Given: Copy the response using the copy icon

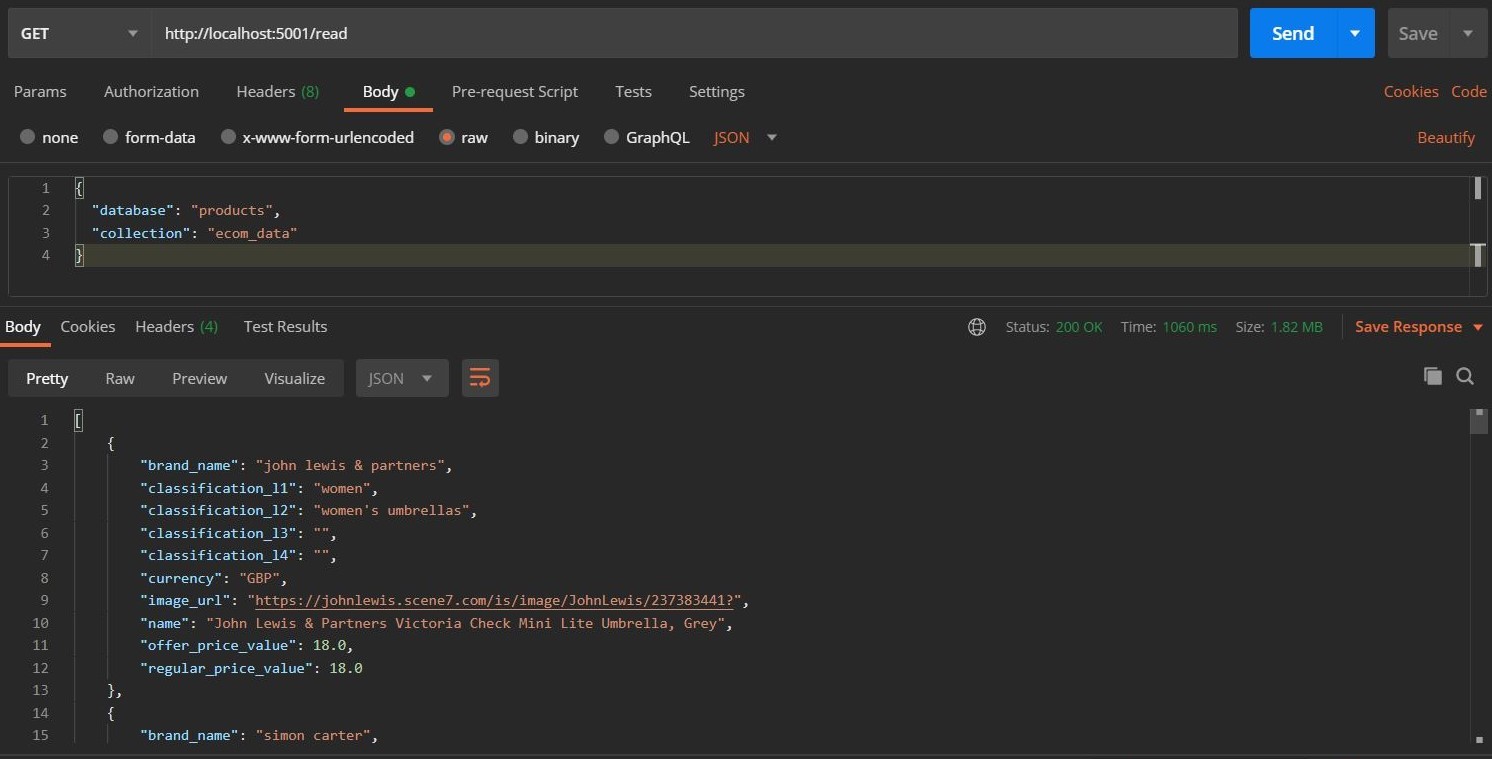Looking at the screenshot, I should click(x=1433, y=376).
